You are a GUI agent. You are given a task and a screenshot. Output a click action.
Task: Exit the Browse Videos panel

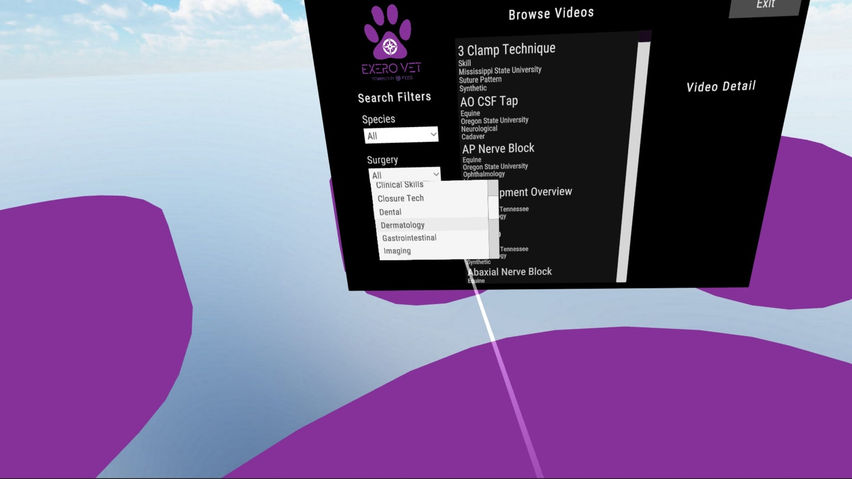click(765, 5)
